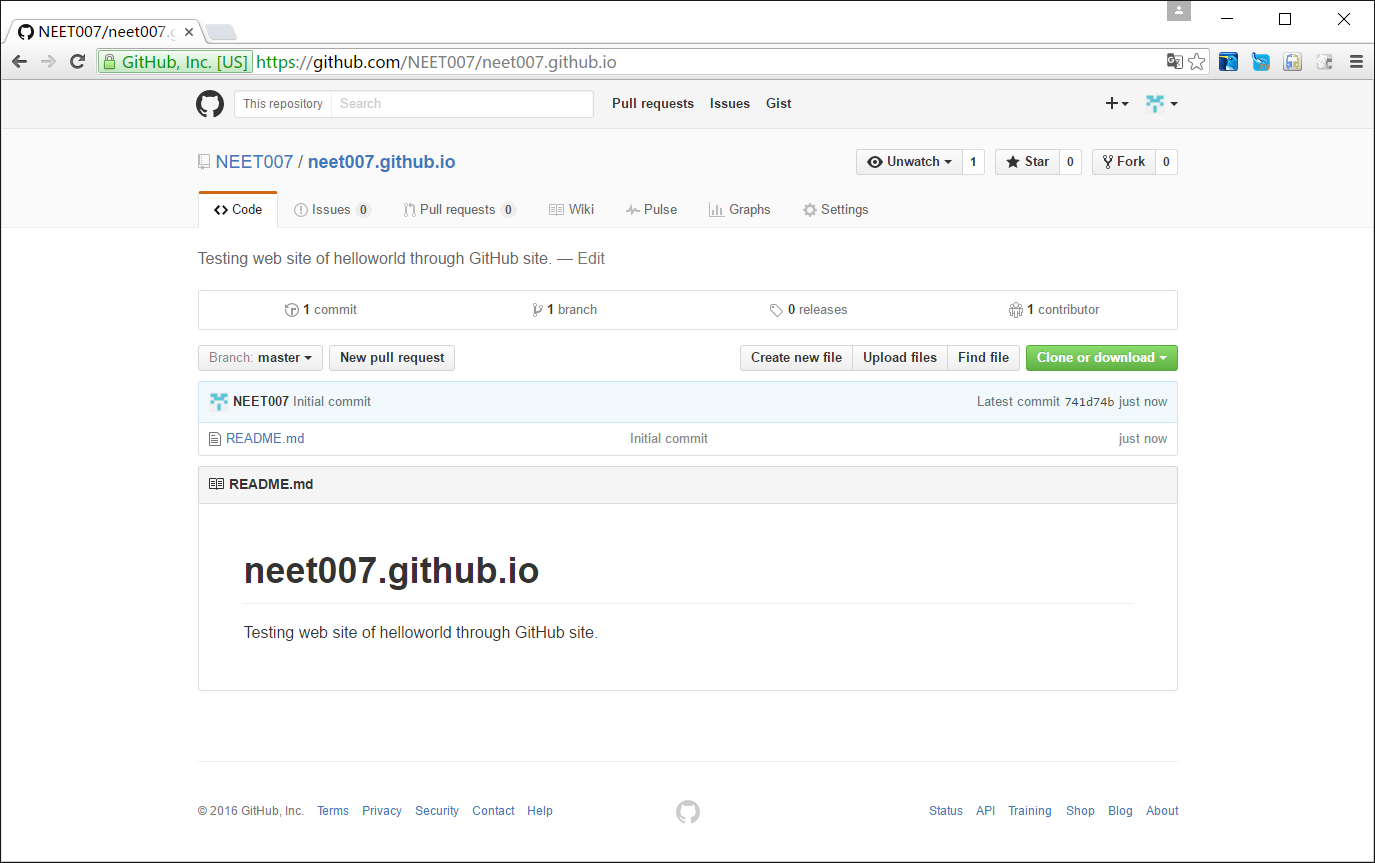
Task: Open footer Help link
Action: [x=540, y=811]
